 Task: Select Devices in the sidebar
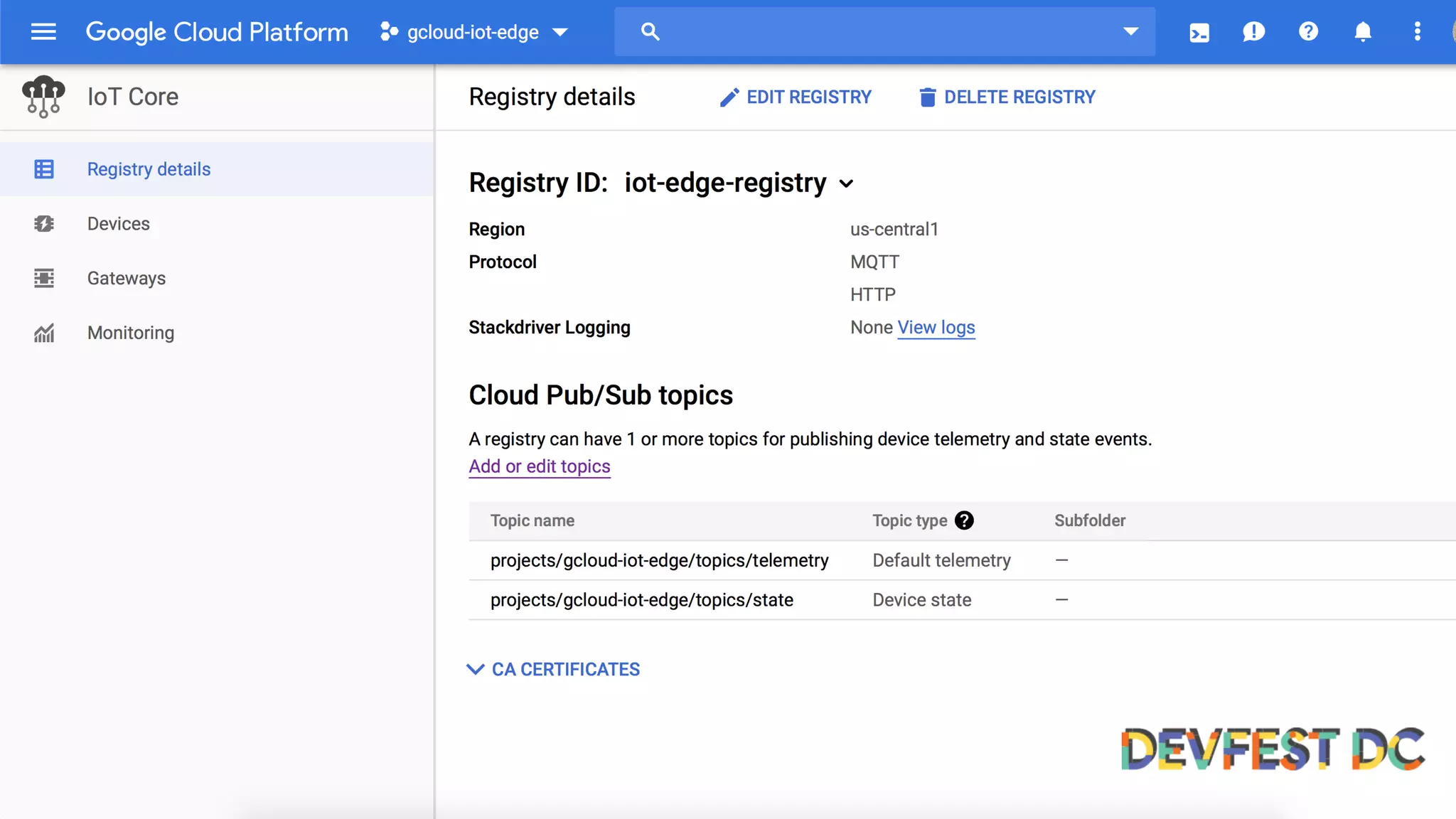tap(118, 224)
